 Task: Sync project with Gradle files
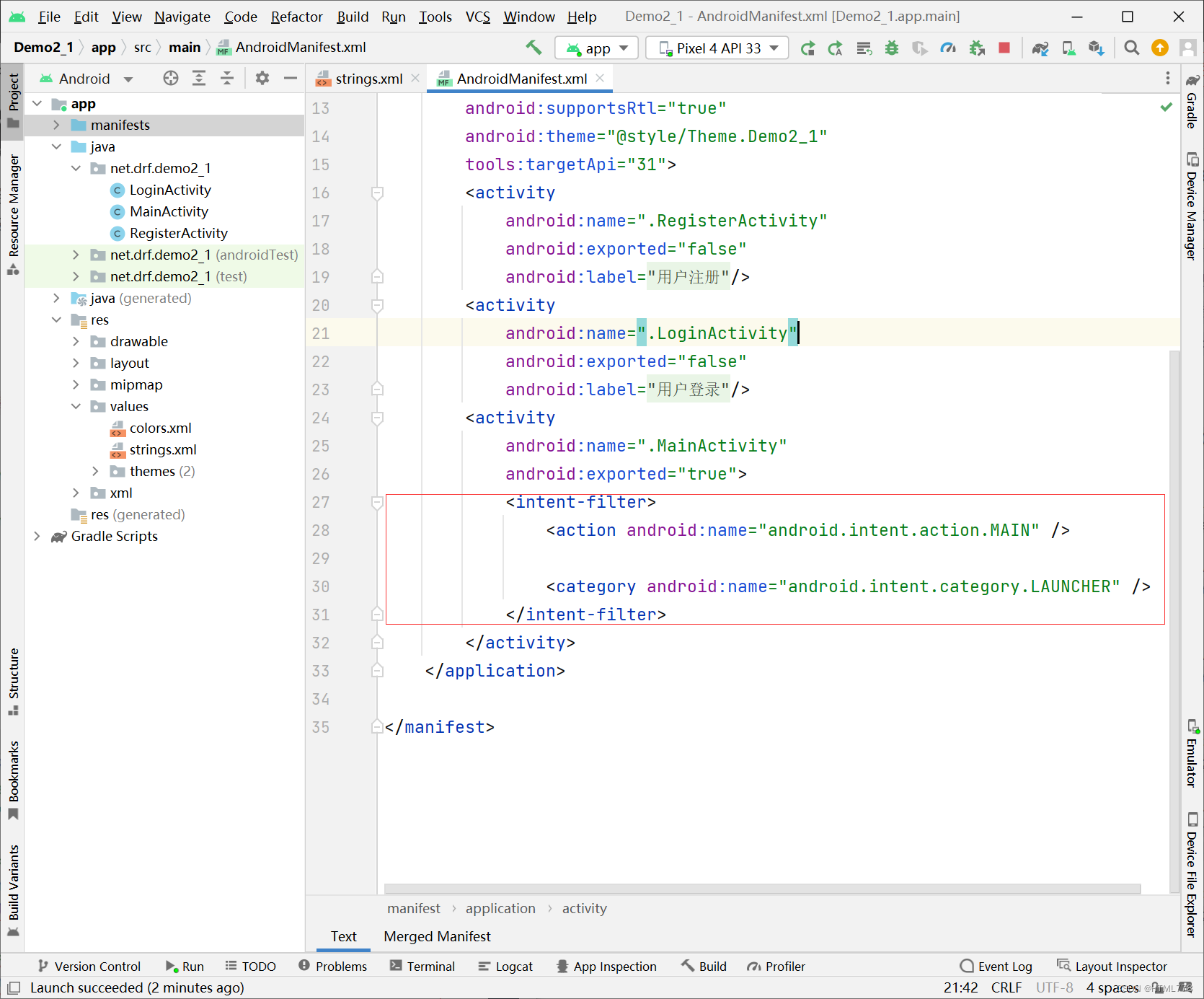click(x=1040, y=48)
